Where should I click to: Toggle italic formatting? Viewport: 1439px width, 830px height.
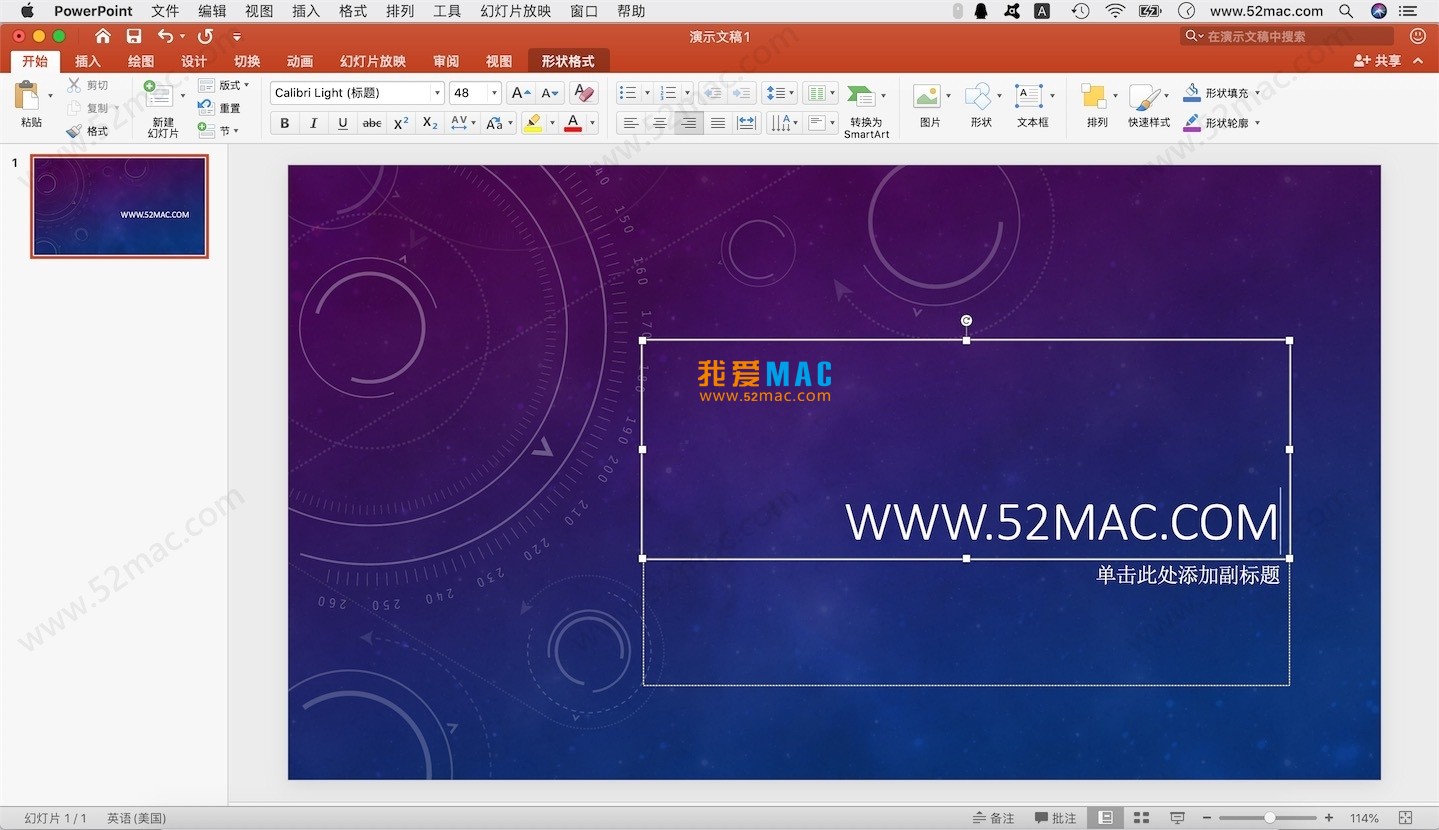[314, 123]
